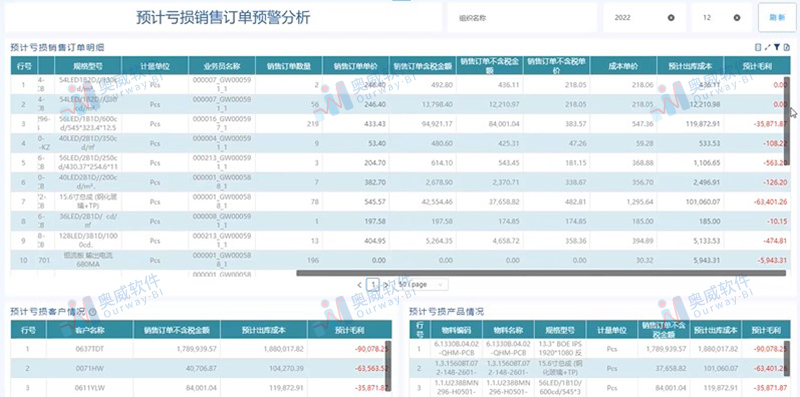Click the 94,921.17 tax-inclusive amount cell
This screenshot has width=800, height=397.
click(422, 124)
